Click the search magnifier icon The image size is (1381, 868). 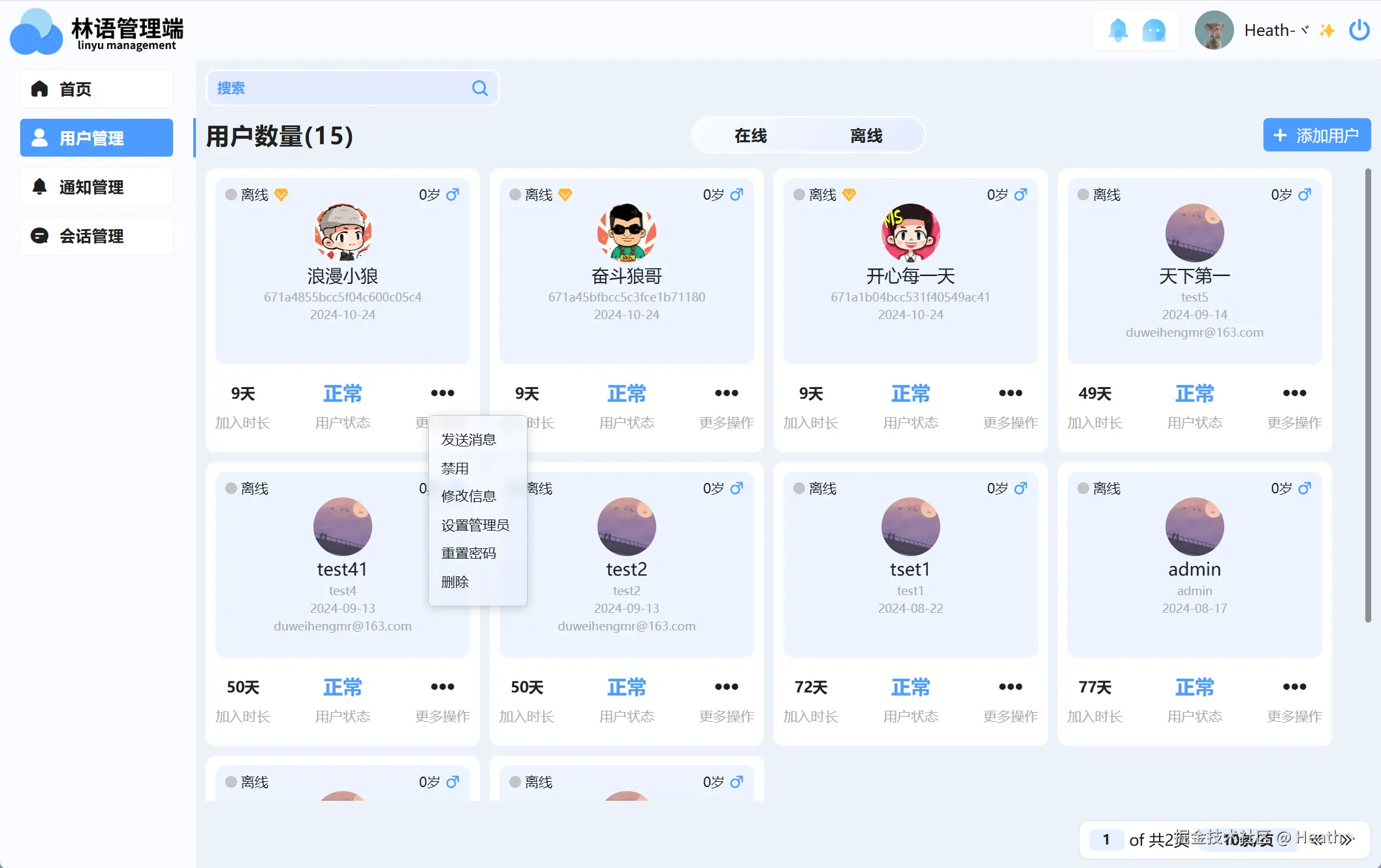point(480,88)
